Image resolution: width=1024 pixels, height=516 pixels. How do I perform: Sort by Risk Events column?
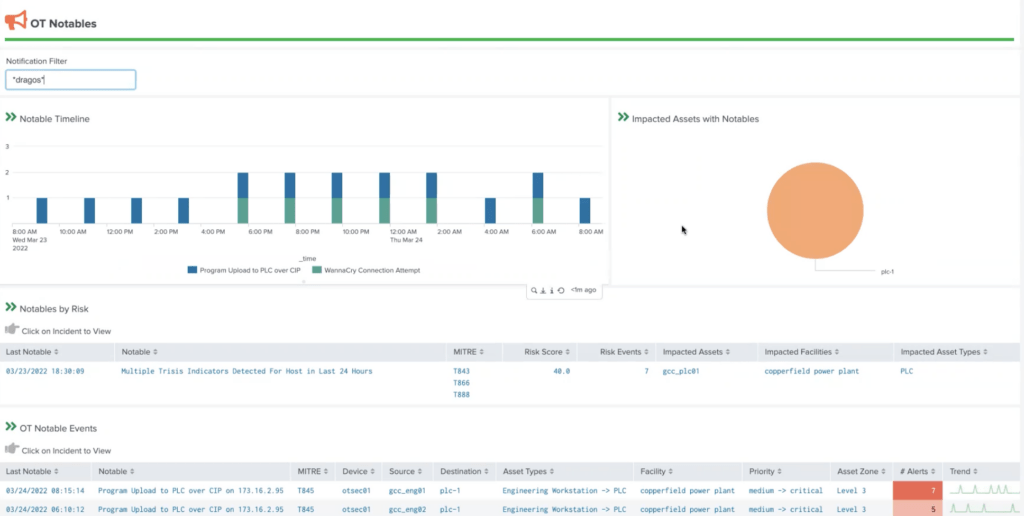pyautogui.click(x=623, y=352)
